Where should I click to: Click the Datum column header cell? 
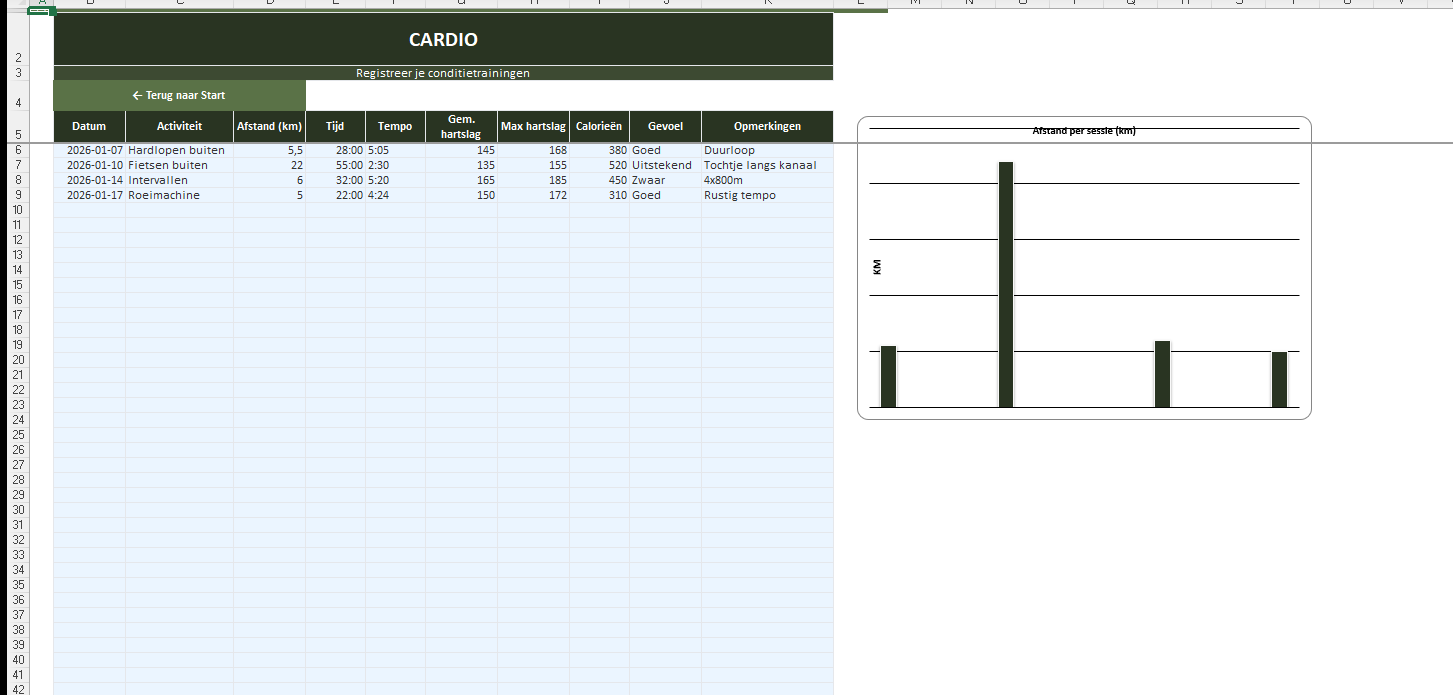(89, 127)
